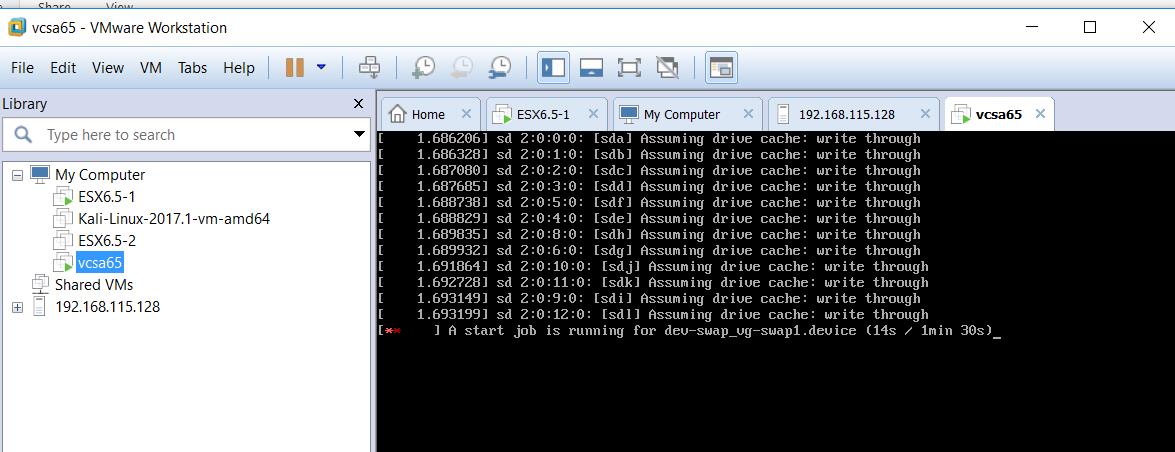The image size is (1175, 452).
Task: Open the search filter dropdown arrow
Action: tap(359, 135)
